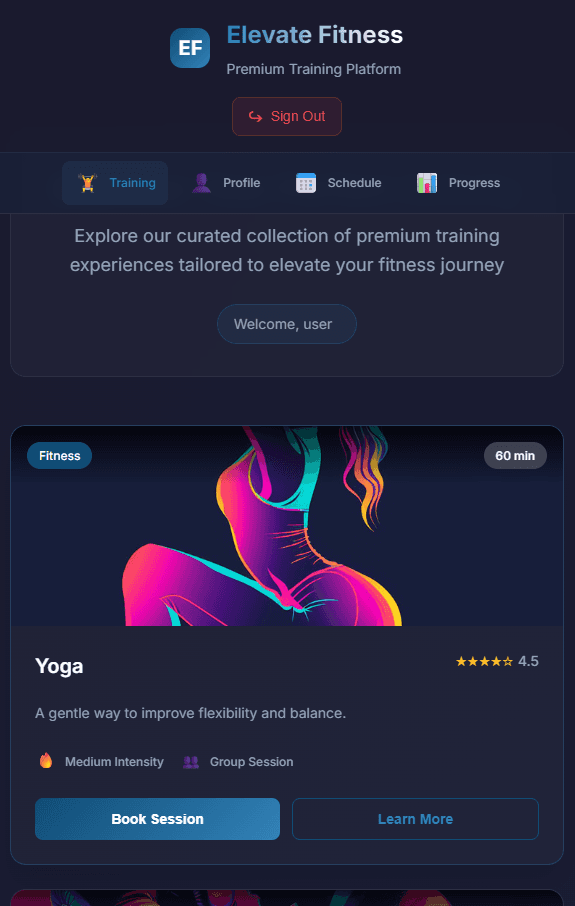Click Learn More for Yoga
575x906 pixels.
416,819
